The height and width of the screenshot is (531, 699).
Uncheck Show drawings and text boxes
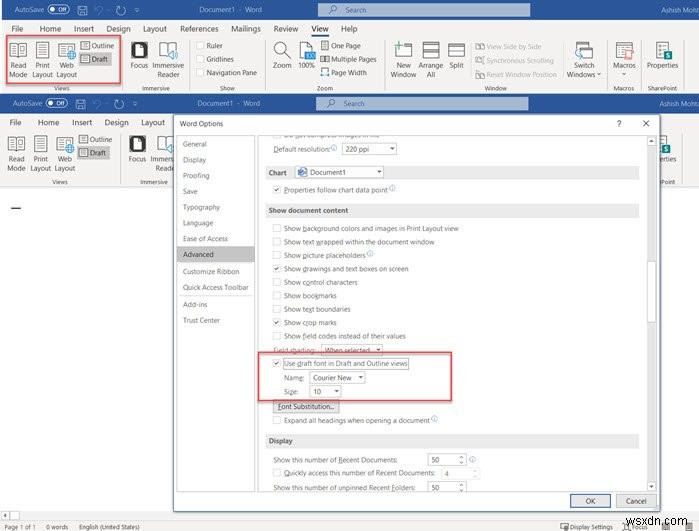click(x=276, y=268)
